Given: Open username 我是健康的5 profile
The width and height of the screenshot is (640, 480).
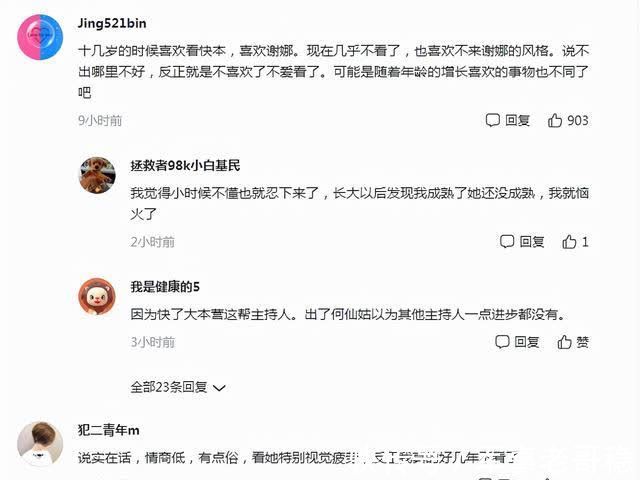Looking at the screenshot, I should tap(165, 287).
